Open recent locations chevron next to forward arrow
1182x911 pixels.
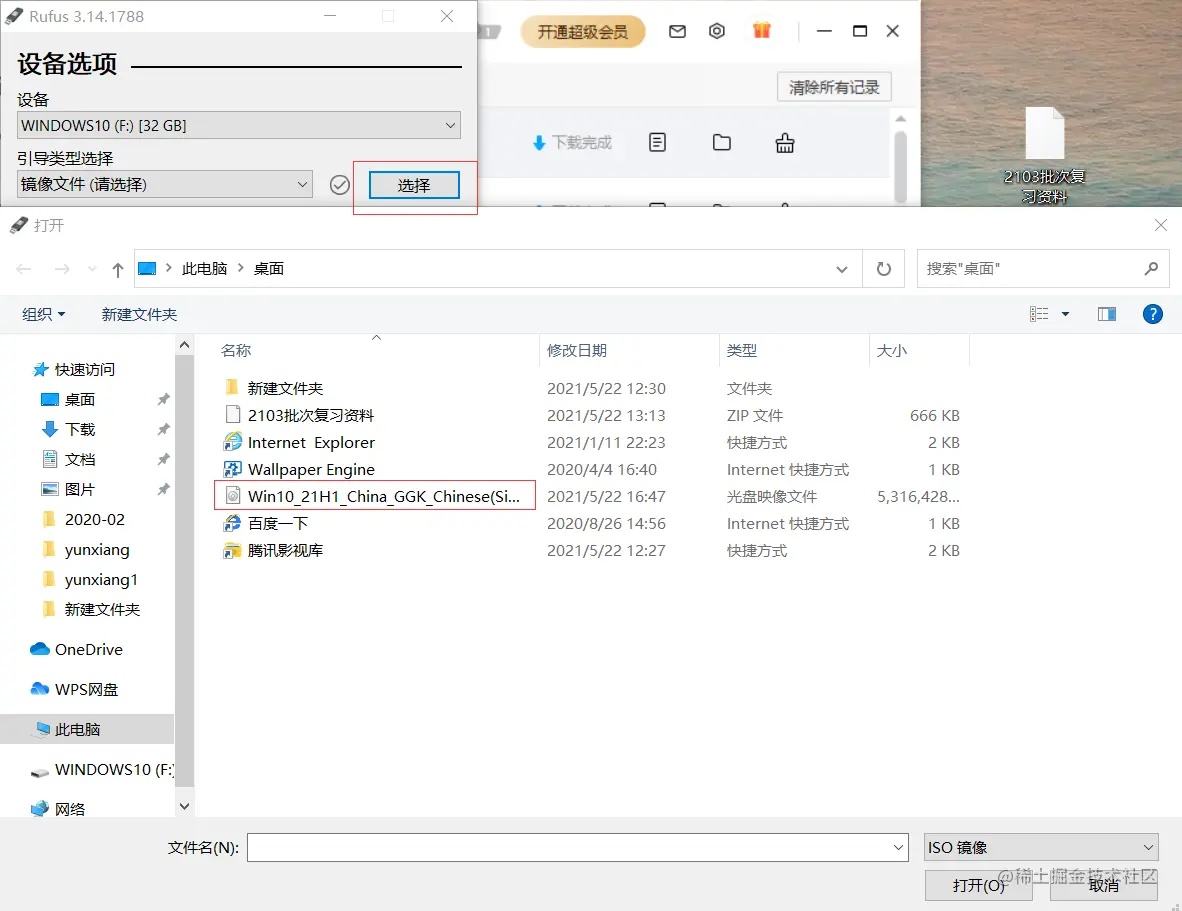point(92,269)
